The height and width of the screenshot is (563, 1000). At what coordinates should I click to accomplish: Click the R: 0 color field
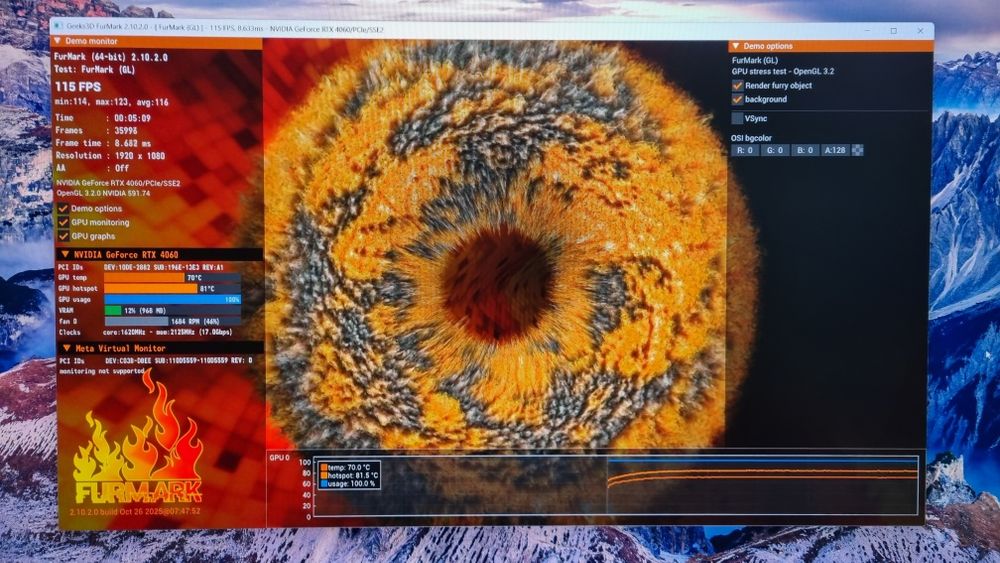[x=744, y=150]
